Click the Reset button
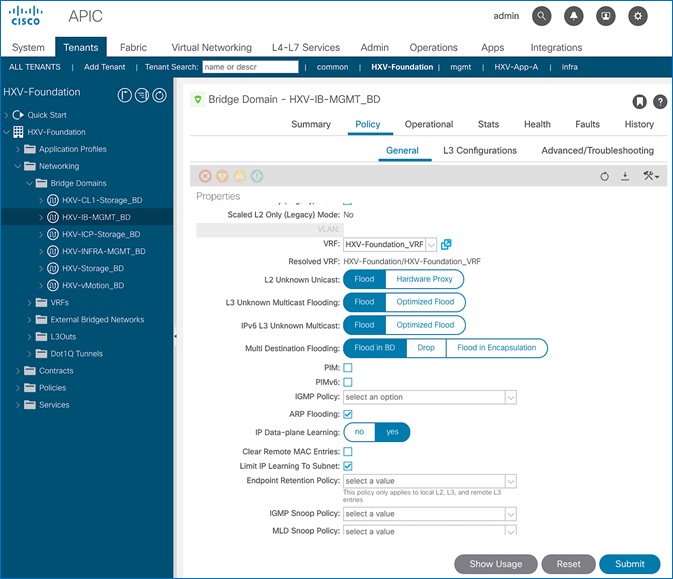This screenshot has width=673, height=579. click(568, 564)
